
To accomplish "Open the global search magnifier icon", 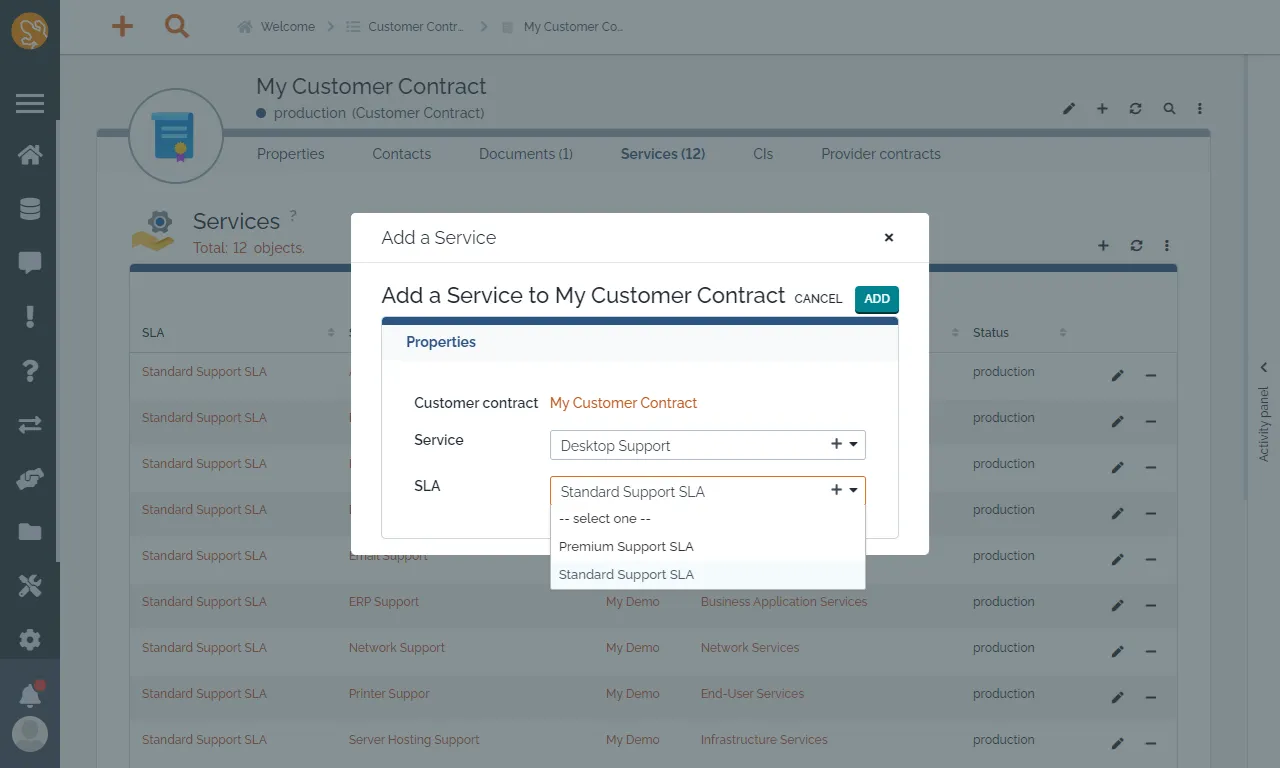I will (x=177, y=27).
